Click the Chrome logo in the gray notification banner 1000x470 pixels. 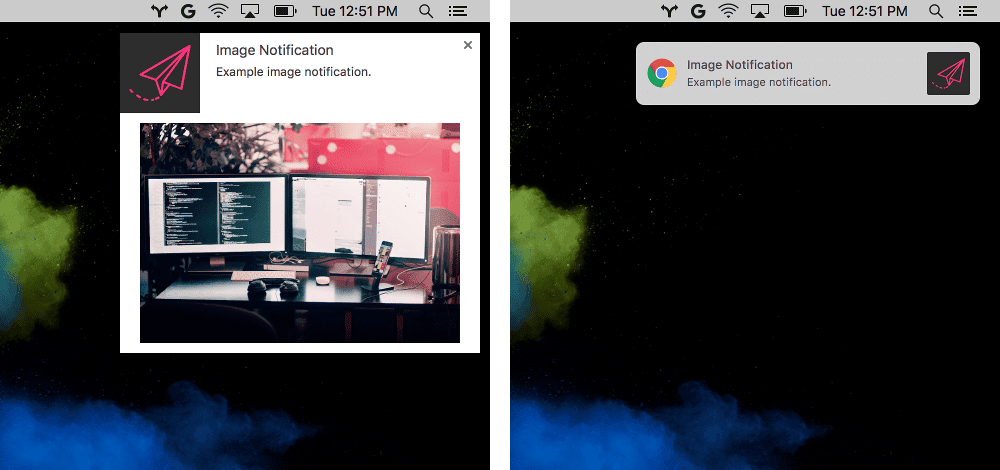coord(661,73)
